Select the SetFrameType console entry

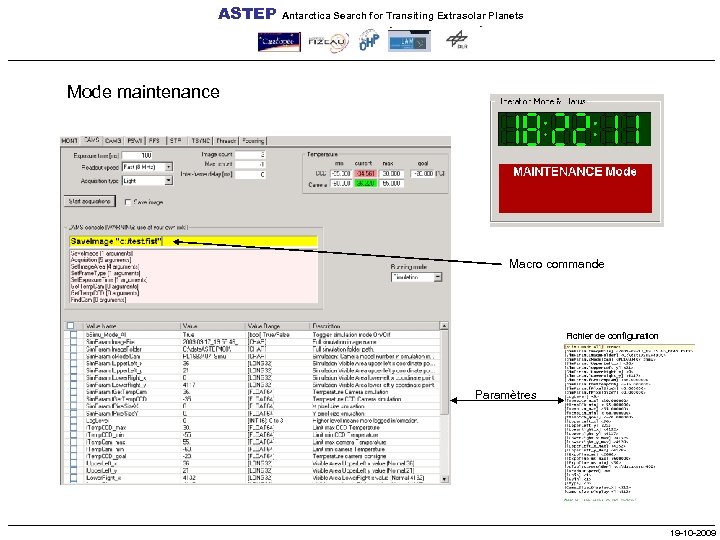click(x=105, y=273)
